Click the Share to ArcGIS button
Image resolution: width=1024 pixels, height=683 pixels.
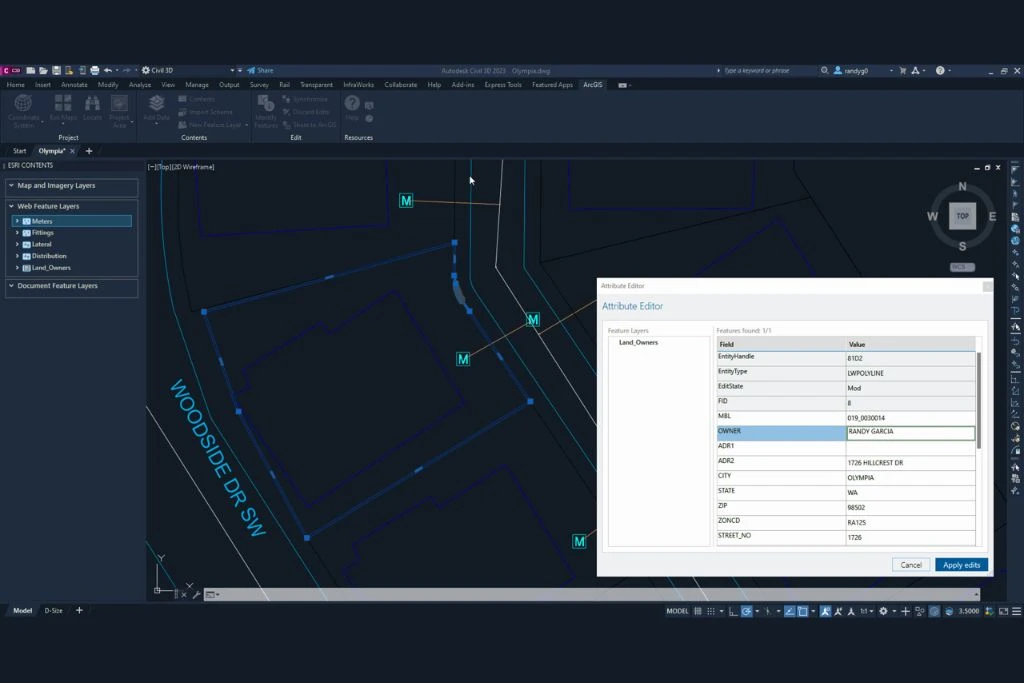310,125
